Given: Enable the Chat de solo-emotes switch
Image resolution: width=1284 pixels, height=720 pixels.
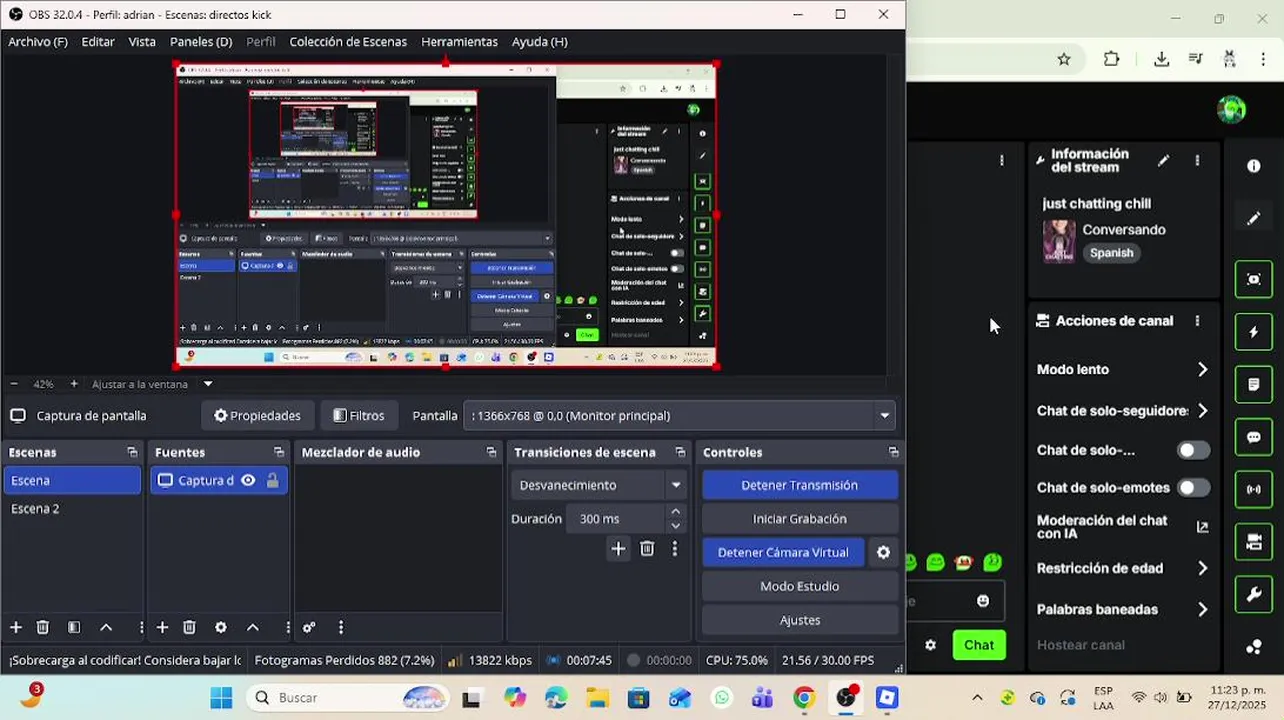Looking at the screenshot, I should [1193, 488].
